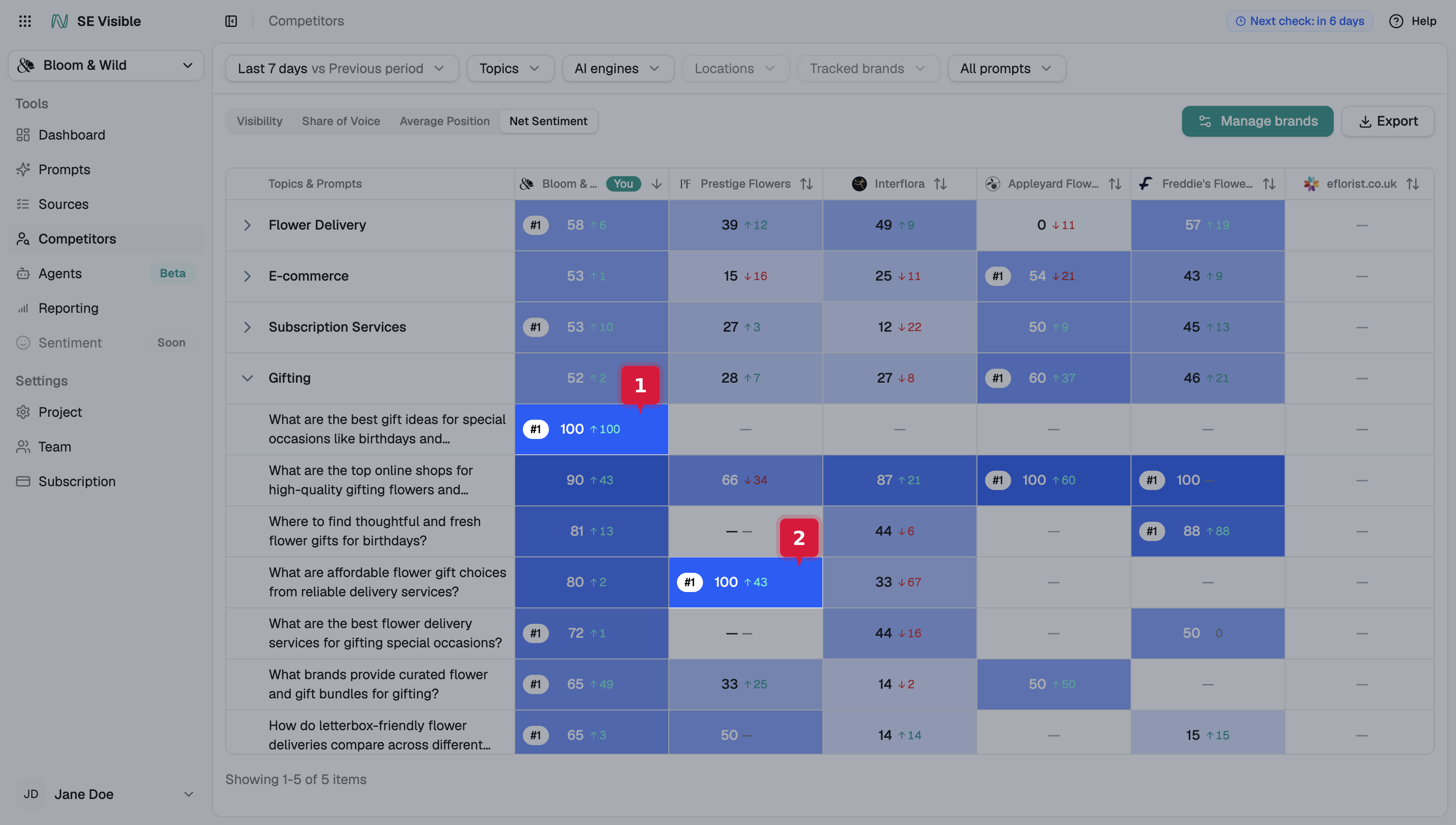
Task: Click the 'Showing 1-5 of 5 items' text
Action: [x=296, y=779]
